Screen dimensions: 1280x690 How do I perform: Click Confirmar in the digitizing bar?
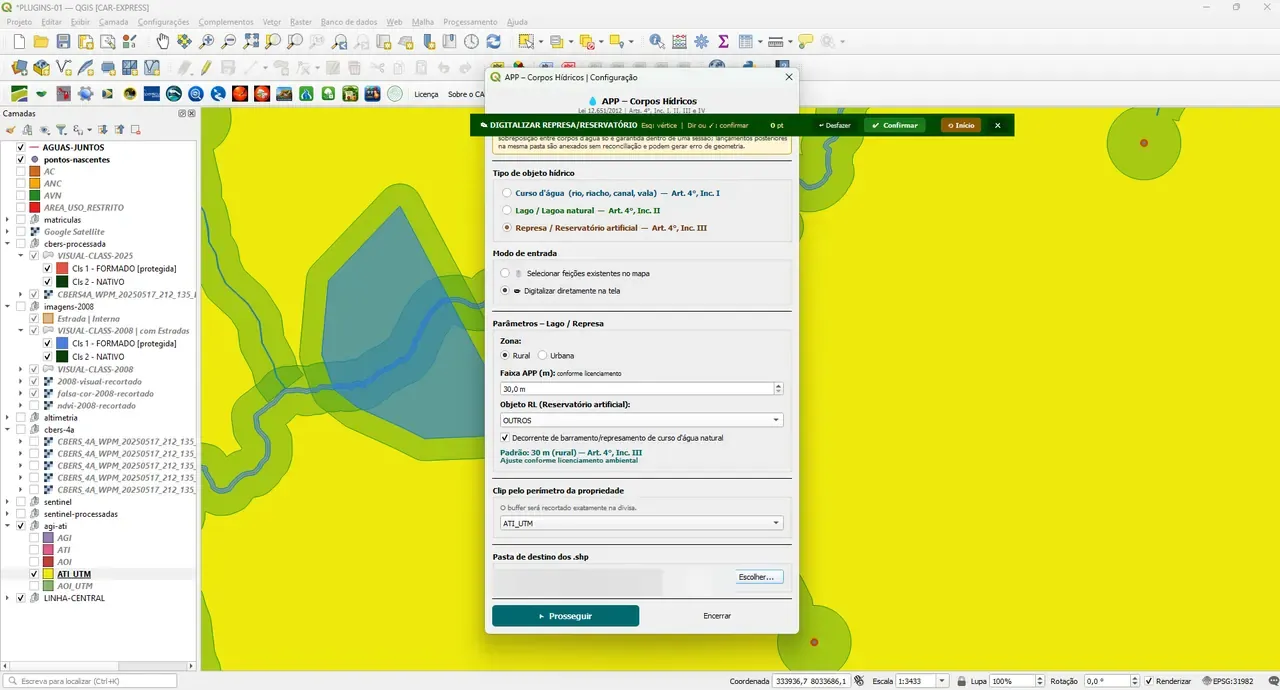tap(895, 125)
